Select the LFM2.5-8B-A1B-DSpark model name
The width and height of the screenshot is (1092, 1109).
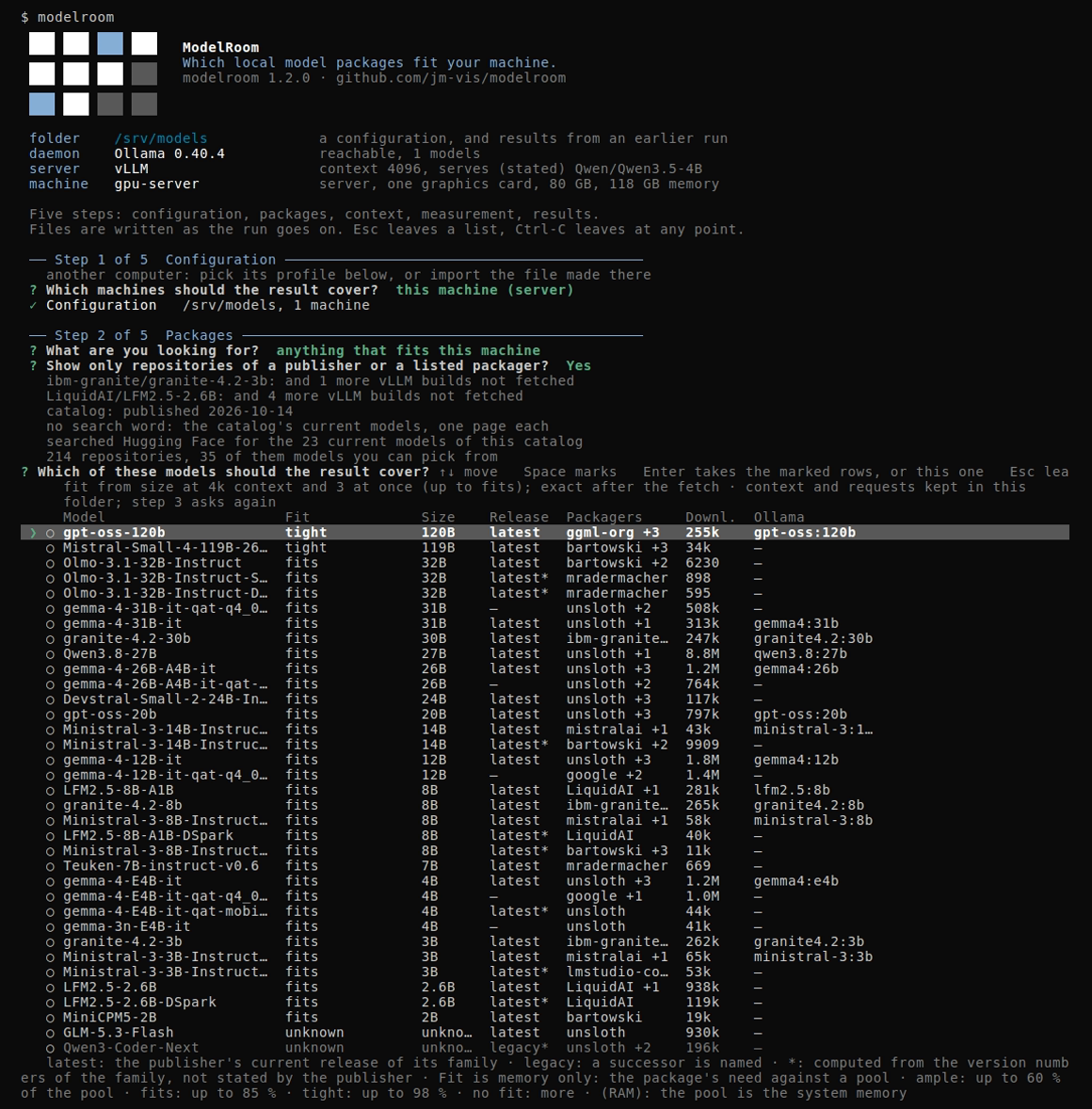(148, 835)
